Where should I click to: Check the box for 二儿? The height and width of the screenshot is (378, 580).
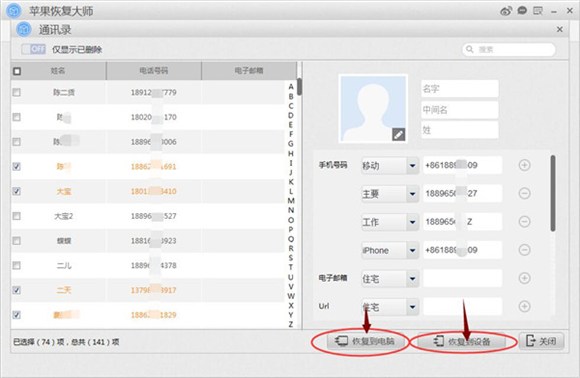click(x=17, y=266)
